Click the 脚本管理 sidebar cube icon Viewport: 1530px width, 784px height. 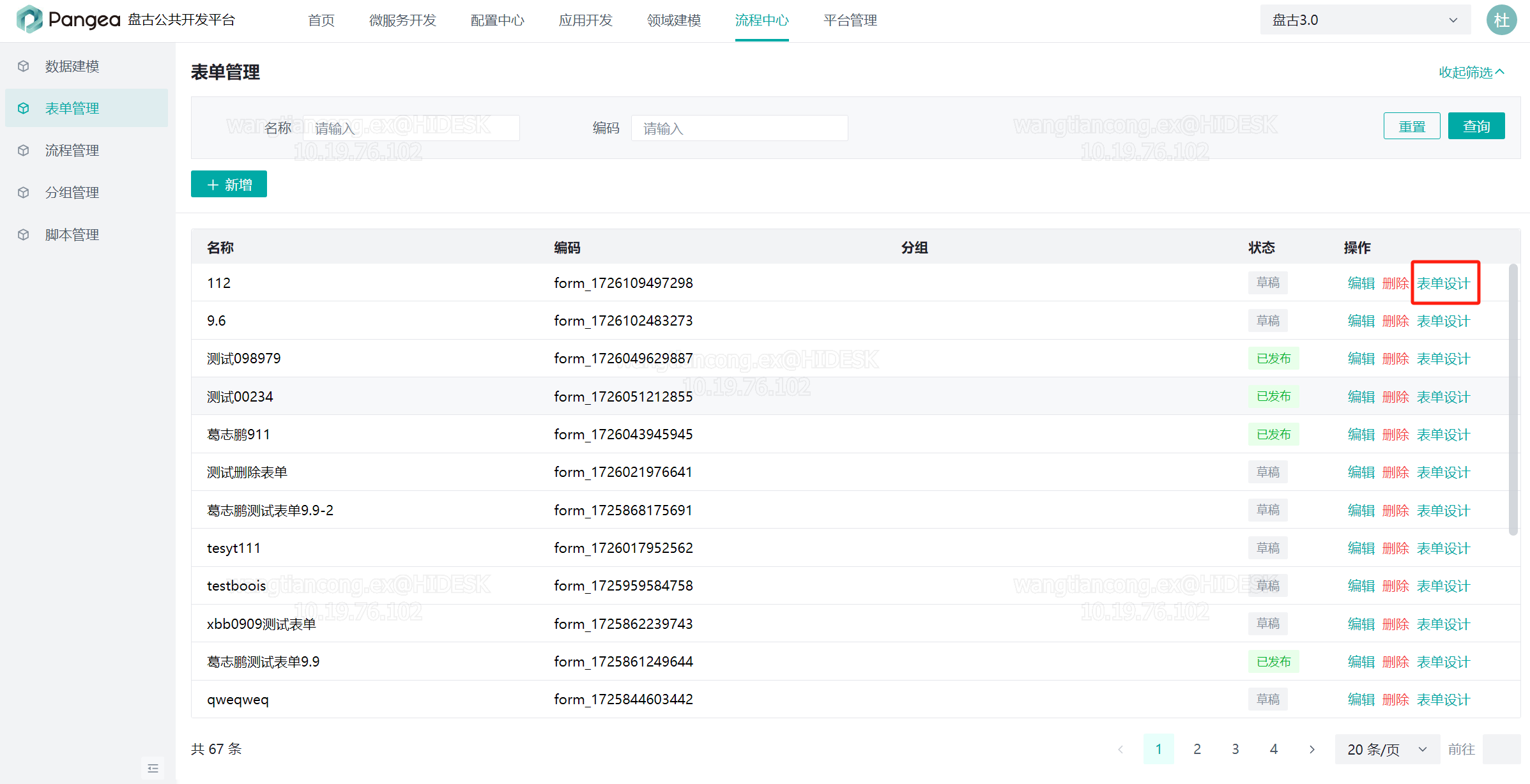24,235
